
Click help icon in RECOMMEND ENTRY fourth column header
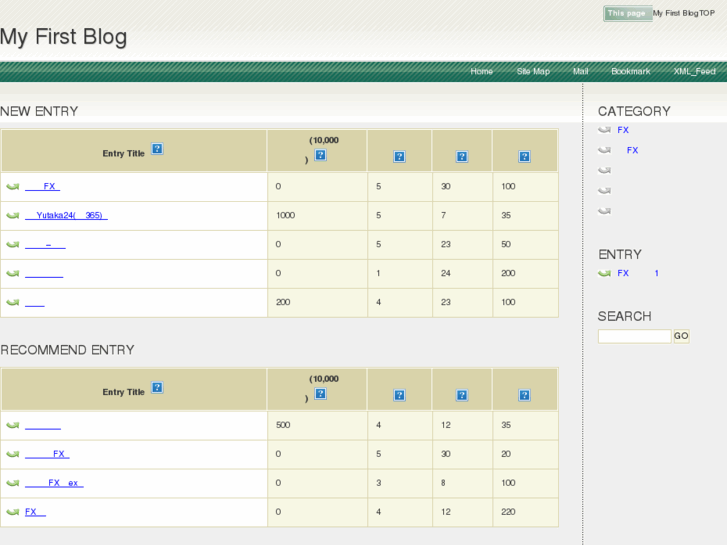[x=462, y=395]
